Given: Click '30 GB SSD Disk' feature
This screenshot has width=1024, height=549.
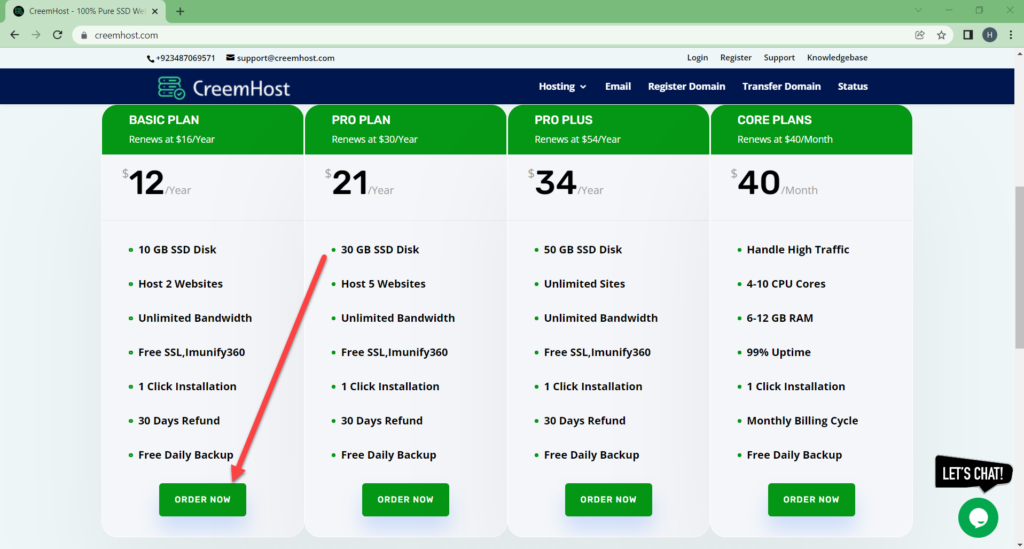Looking at the screenshot, I should tap(380, 249).
